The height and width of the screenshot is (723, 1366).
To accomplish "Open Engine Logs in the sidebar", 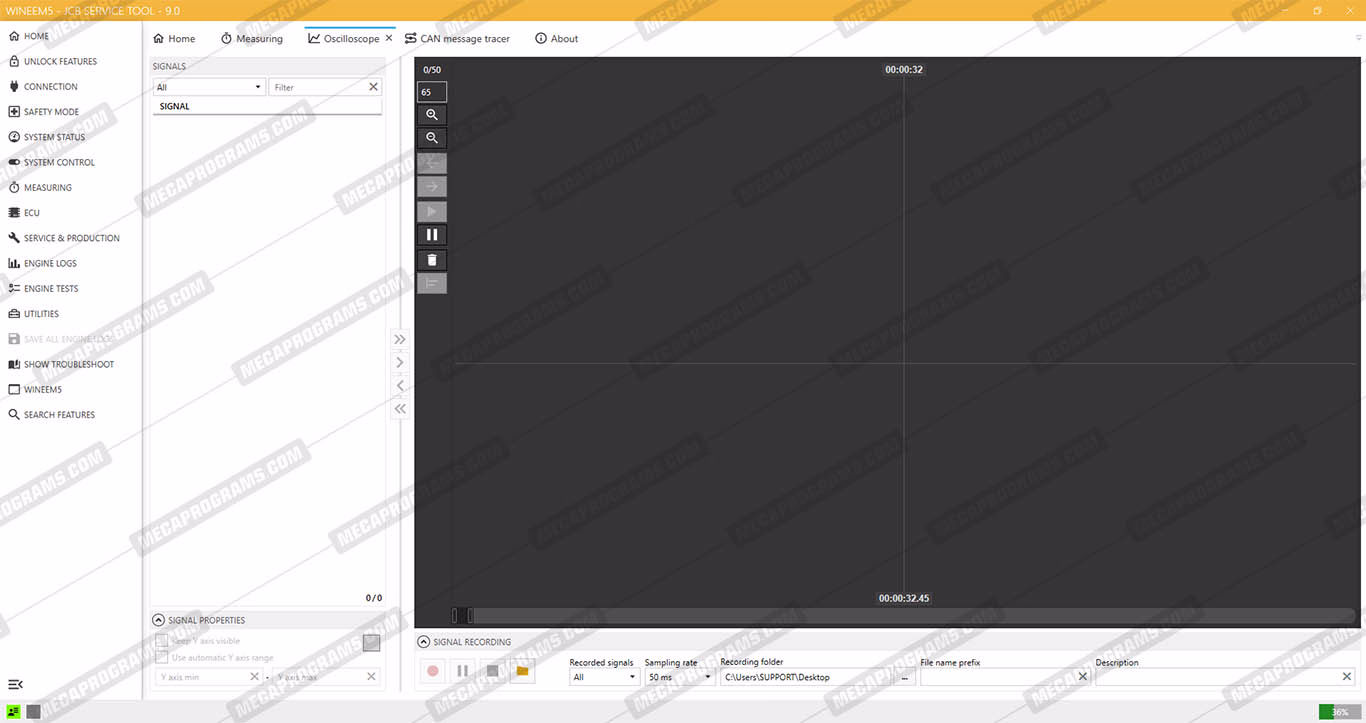I will point(50,263).
